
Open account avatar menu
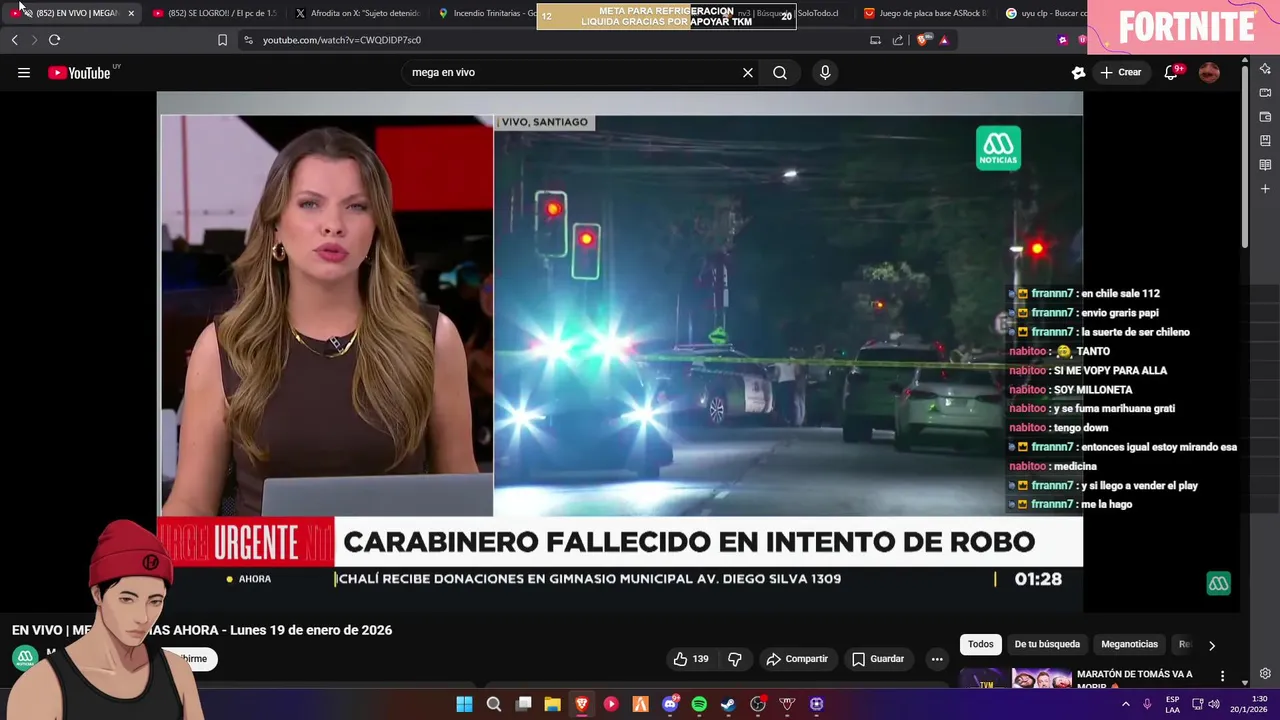pyautogui.click(x=1209, y=72)
